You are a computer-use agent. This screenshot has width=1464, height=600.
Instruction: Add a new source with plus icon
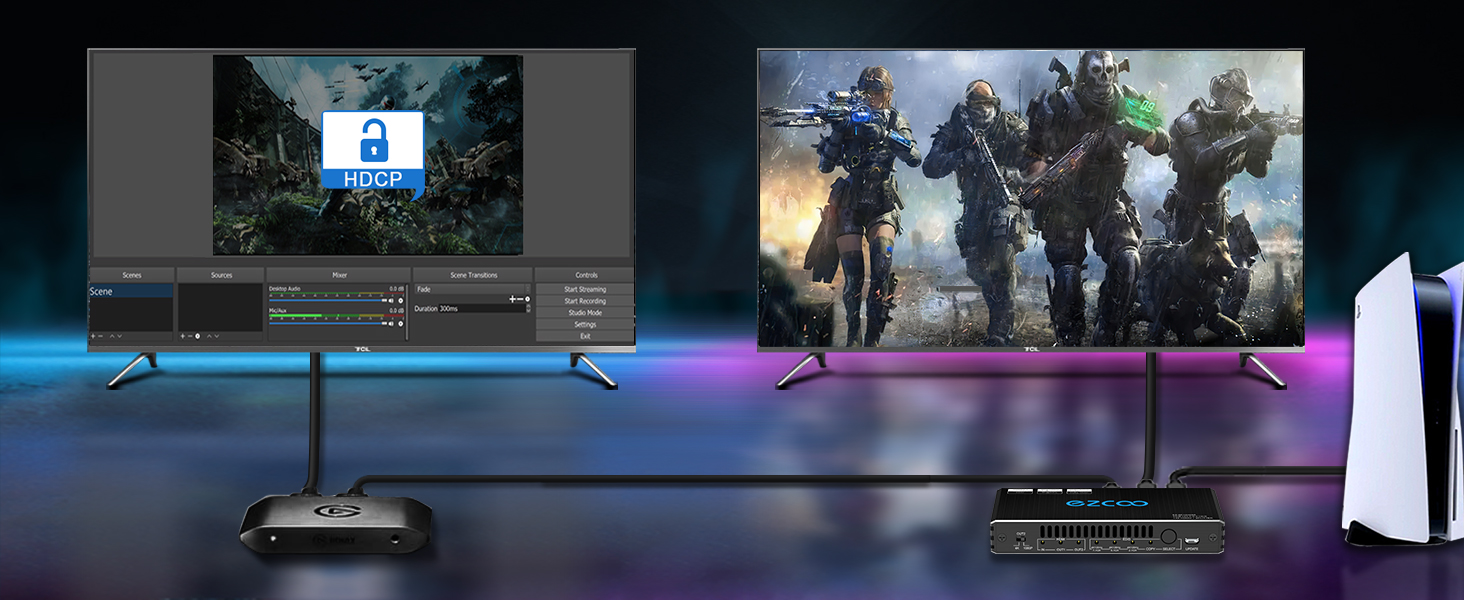[181, 336]
